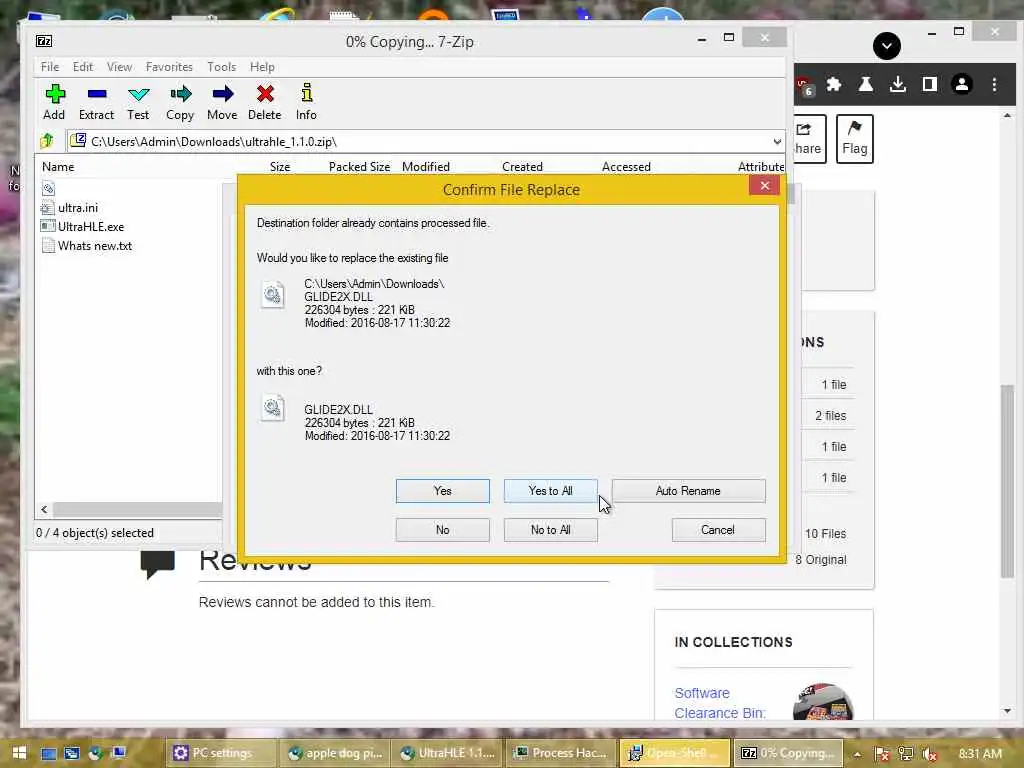
Task: Click the 2 files download row
Action: pyautogui.click(x=830, y=415)
